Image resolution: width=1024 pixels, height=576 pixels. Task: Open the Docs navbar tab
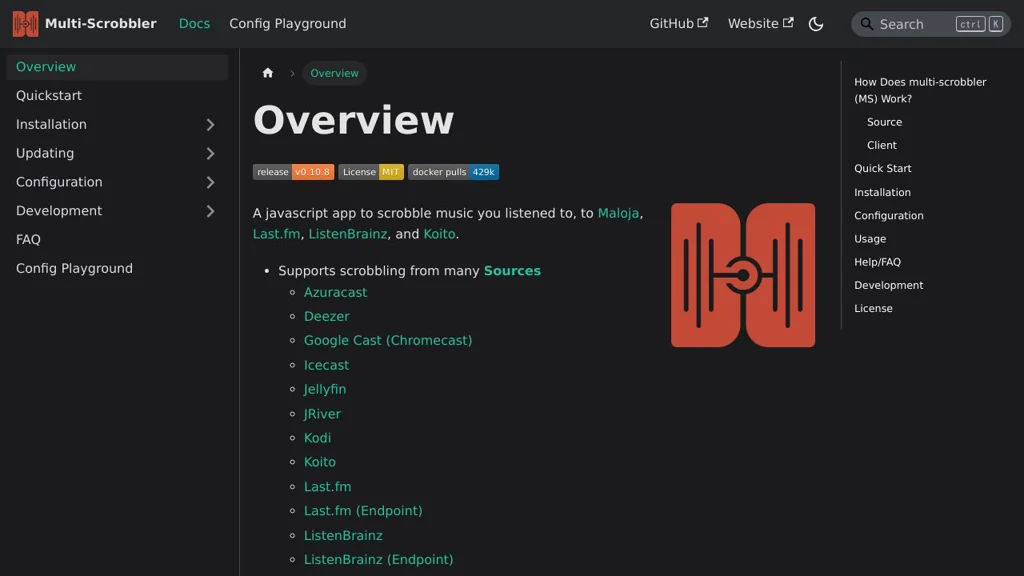coord(195,24)
